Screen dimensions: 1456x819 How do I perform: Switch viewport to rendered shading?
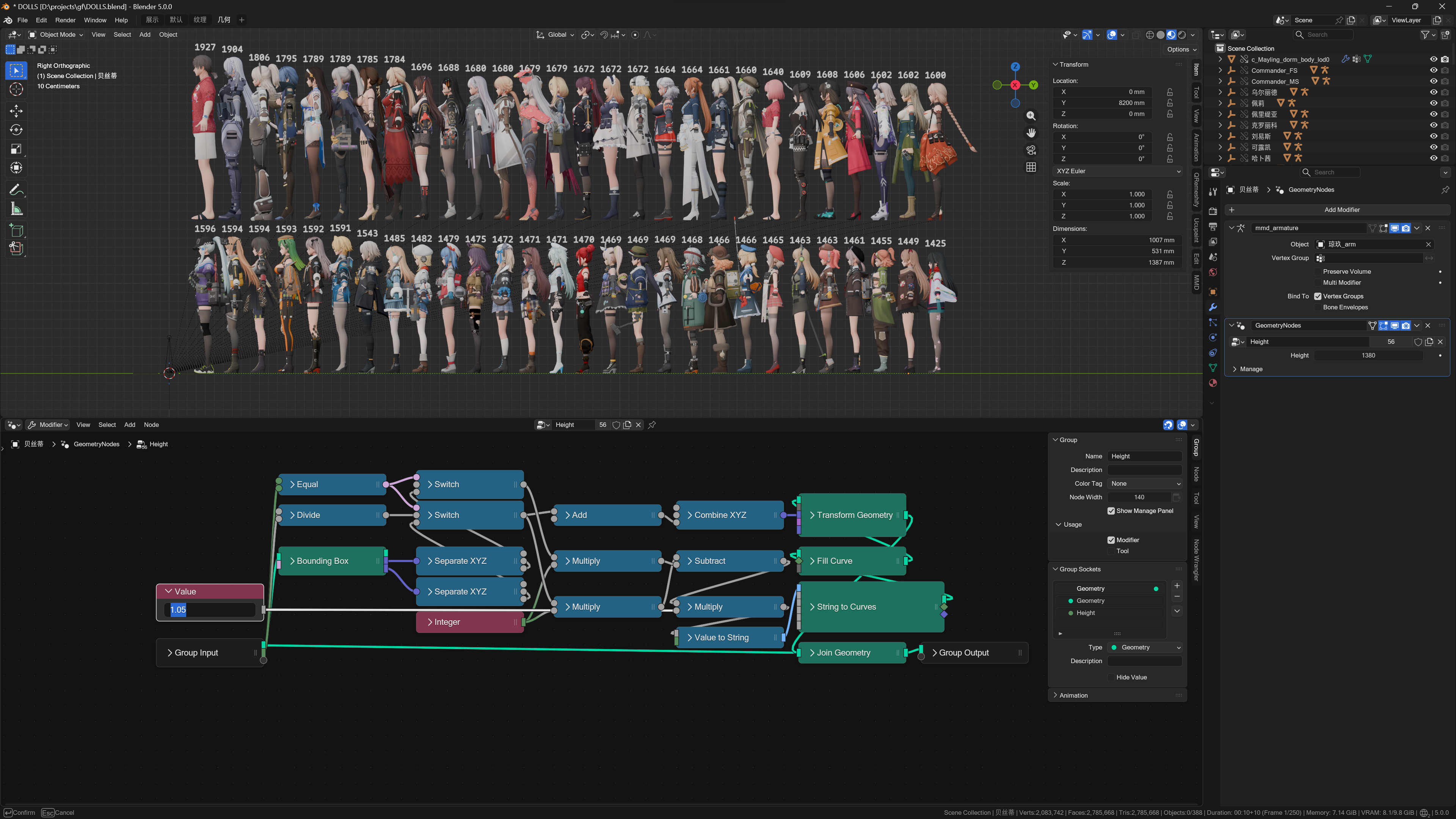click(x=1182, y=35)
